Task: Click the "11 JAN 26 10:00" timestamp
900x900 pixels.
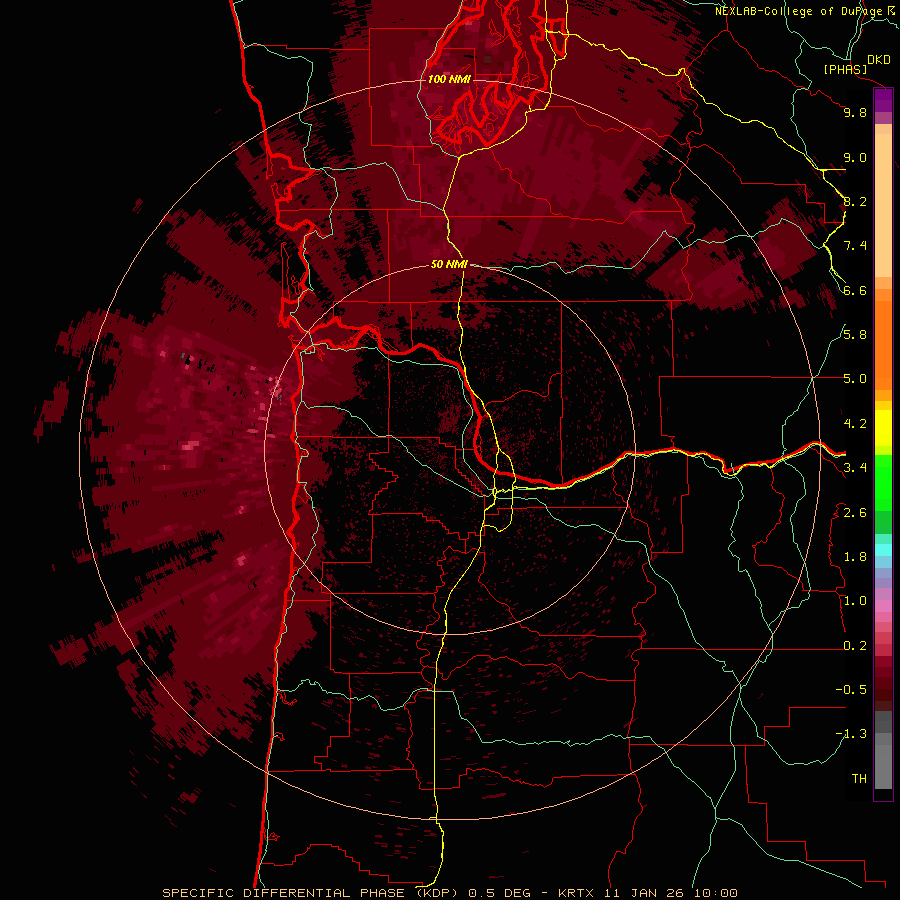Action: click(x=670, y=893)
